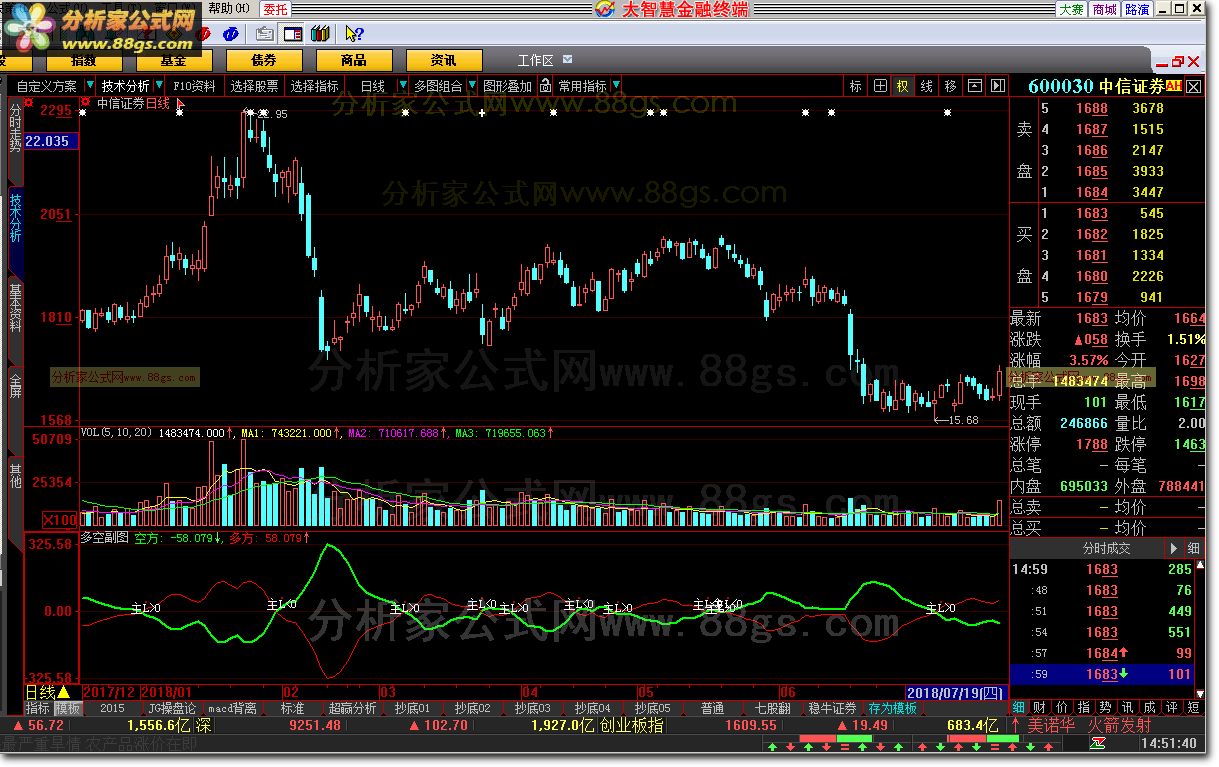Open the 债券 yellow tab
1219x767 pixels.
click(264, 60)
